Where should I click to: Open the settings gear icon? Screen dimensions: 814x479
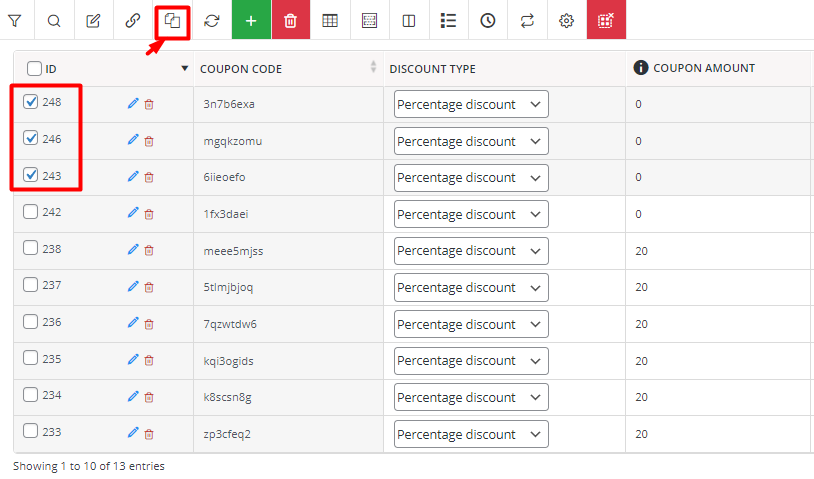click(566, 21)
